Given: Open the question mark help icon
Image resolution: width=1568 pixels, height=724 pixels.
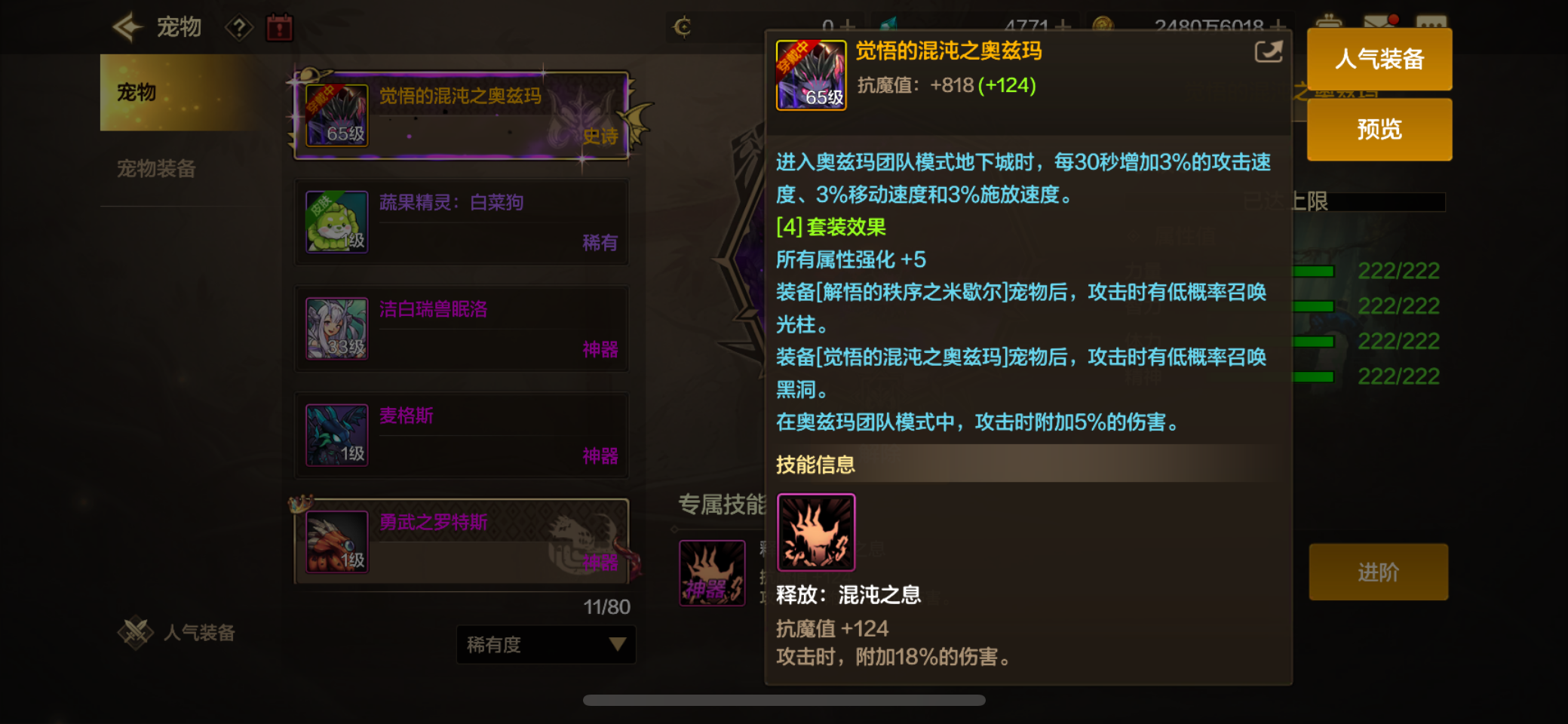Looking at the screenshot, I should pyautogui.click(x=239, y=29).
